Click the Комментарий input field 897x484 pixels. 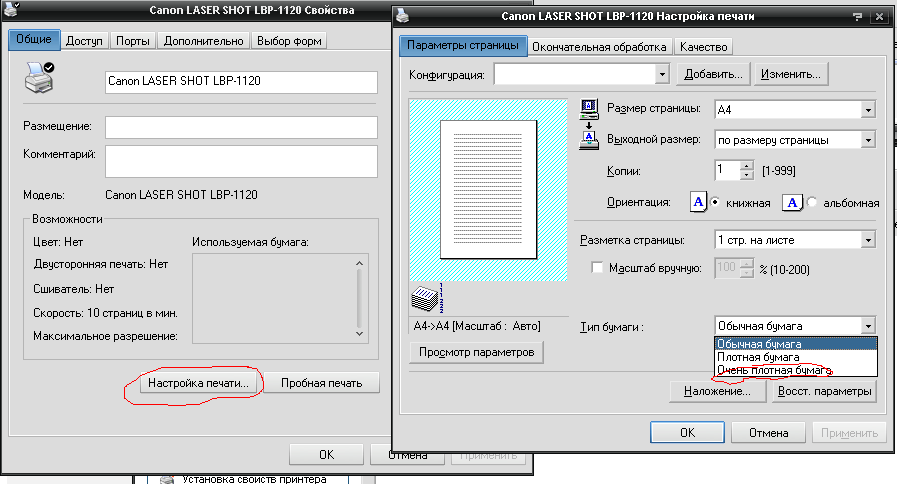coord(241,161)
